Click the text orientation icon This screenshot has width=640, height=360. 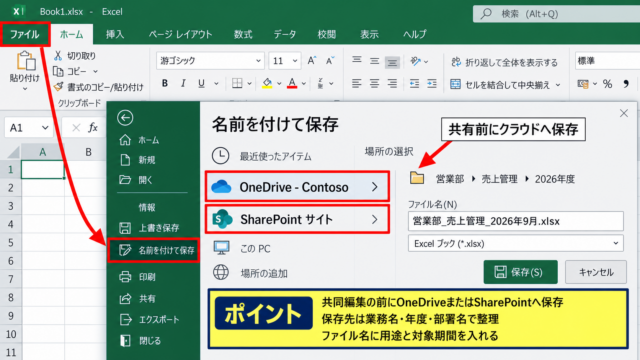[416, 62]
